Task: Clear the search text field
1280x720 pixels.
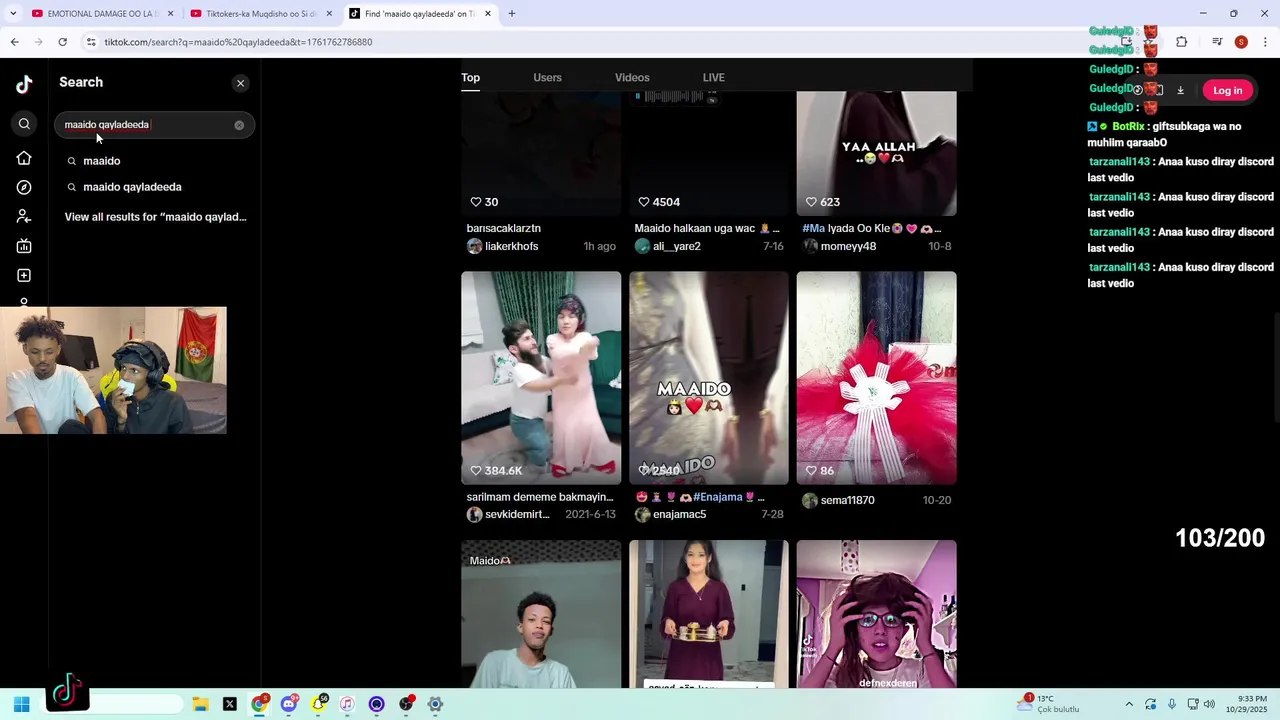Action: 239,125
